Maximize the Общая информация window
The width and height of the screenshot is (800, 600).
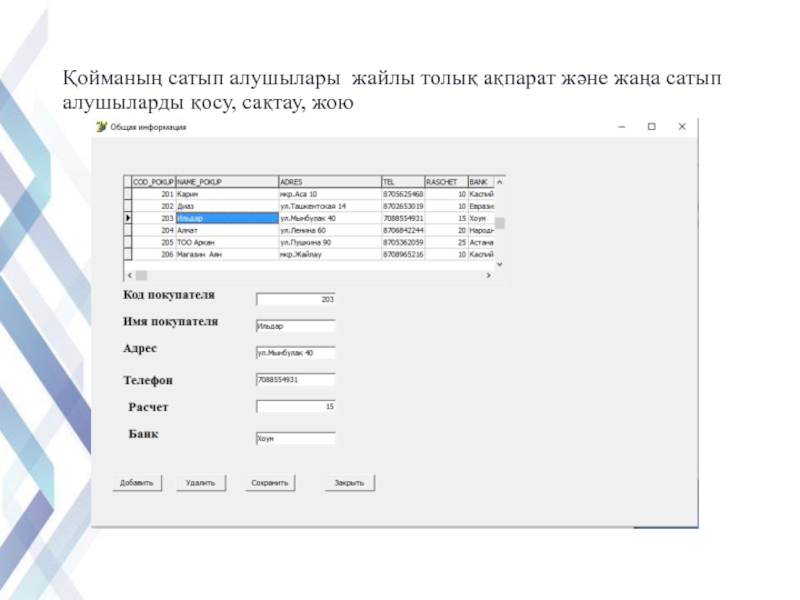click(x=651, y=127)
